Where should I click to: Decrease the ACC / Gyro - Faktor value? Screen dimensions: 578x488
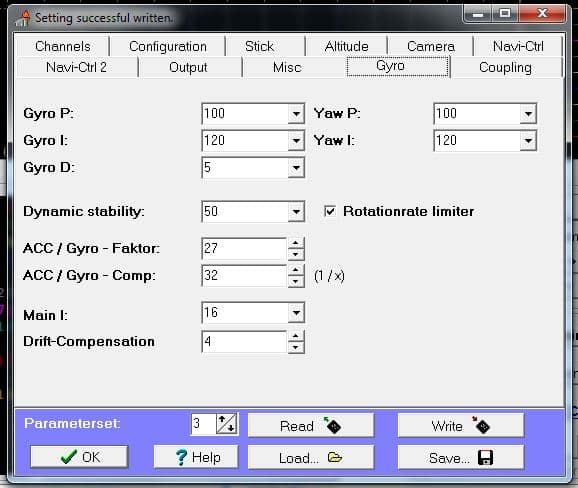tap(296, 254)
